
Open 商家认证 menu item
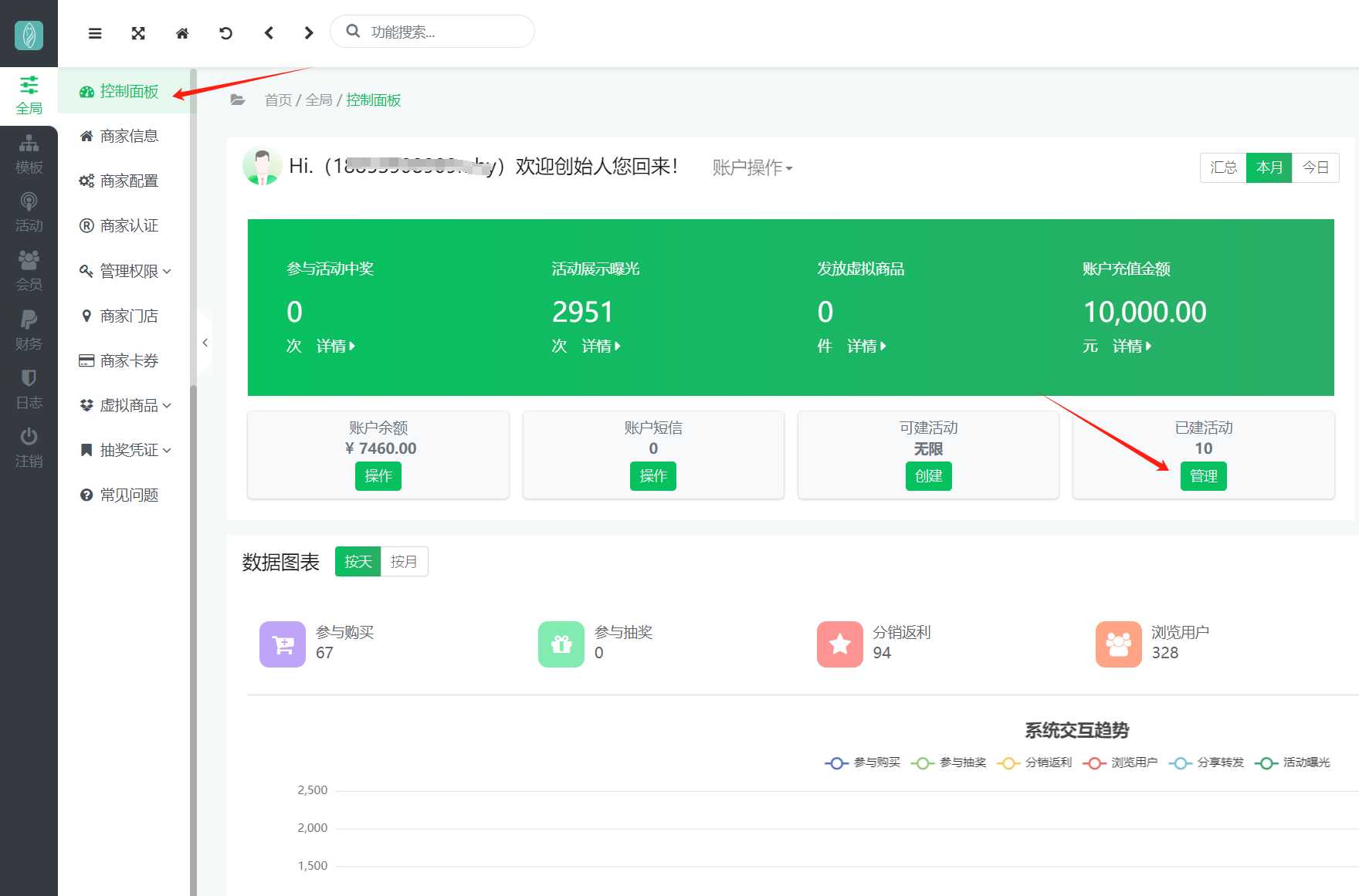(124, 225)
